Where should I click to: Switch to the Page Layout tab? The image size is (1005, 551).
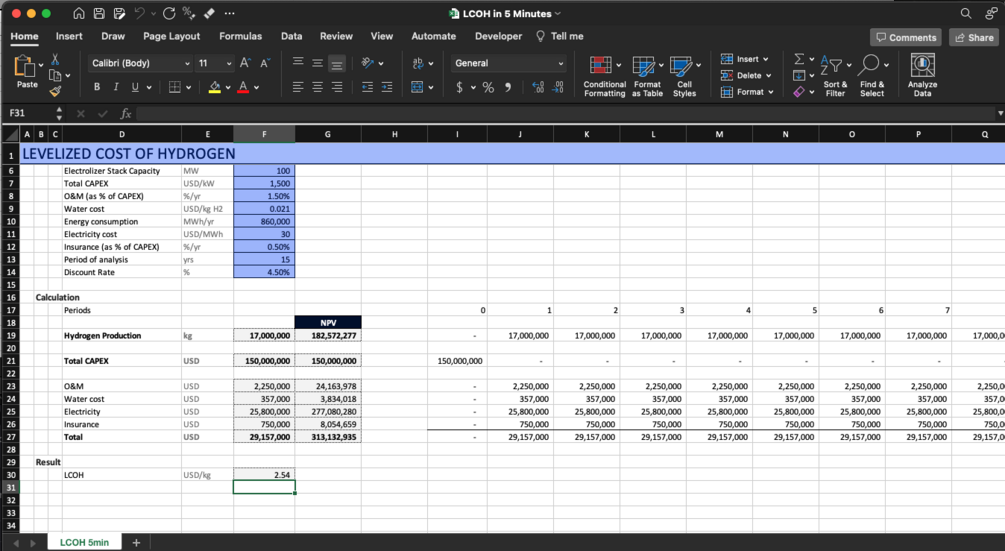click(171, 37)
